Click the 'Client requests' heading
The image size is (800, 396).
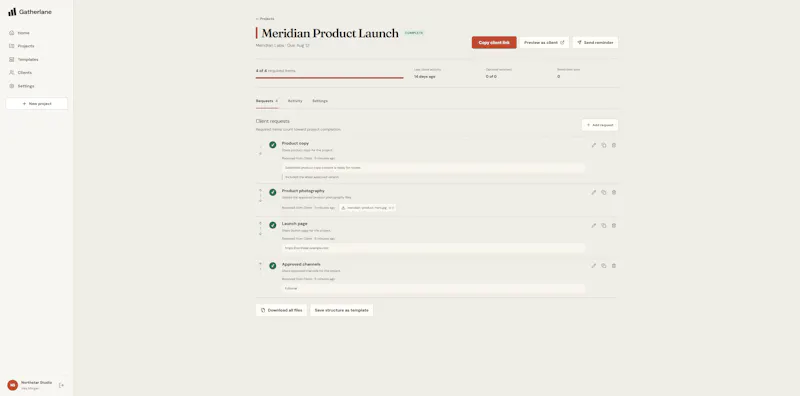click(272, 121)
